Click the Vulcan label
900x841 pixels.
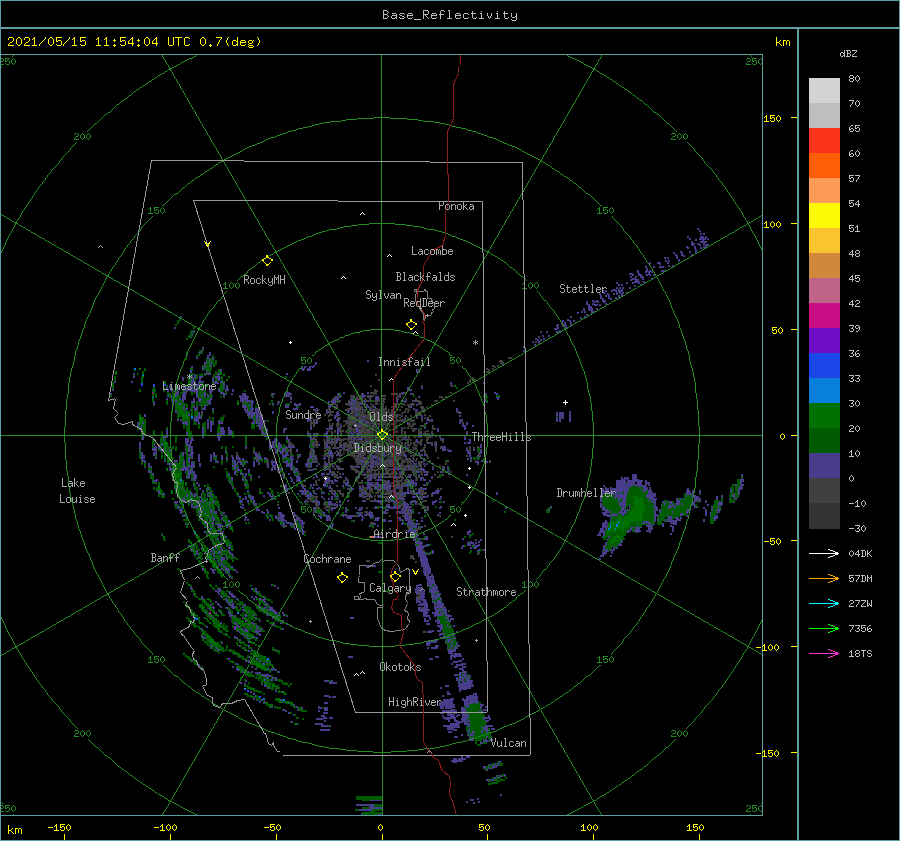[509, 743]
